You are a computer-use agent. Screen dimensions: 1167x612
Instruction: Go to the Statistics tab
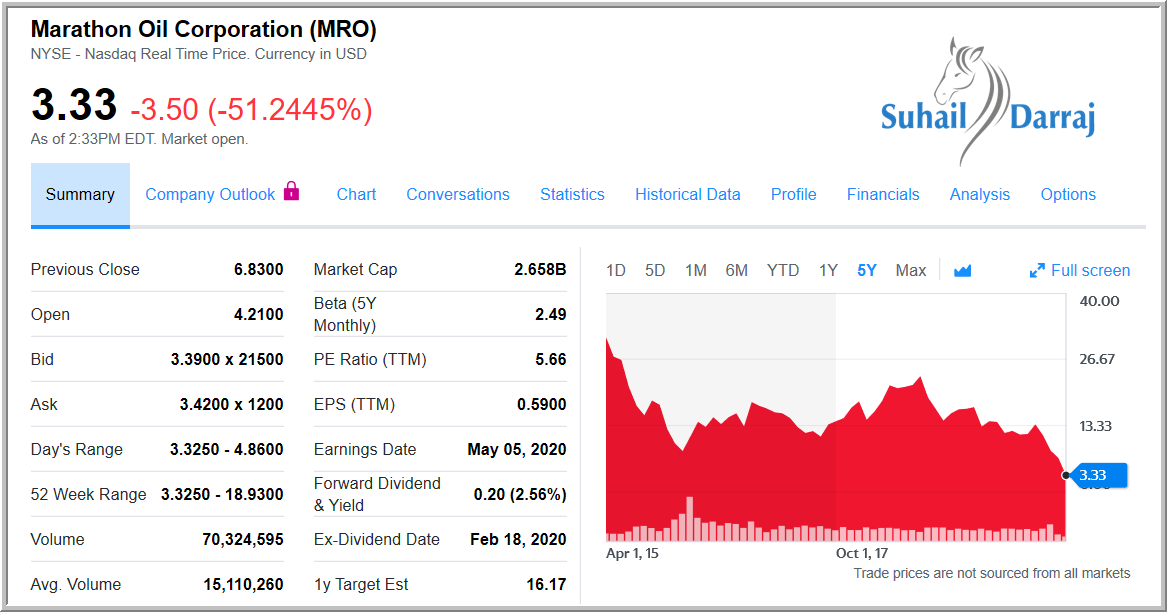[x=572, y=194]
